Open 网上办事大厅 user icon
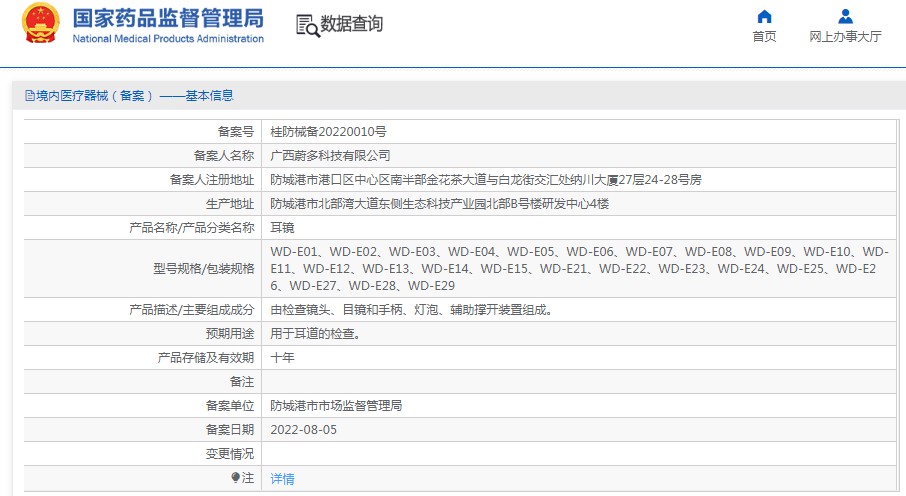Image resolution: width=906 pixels, height=496 pixels. click(x=845, y=16)
